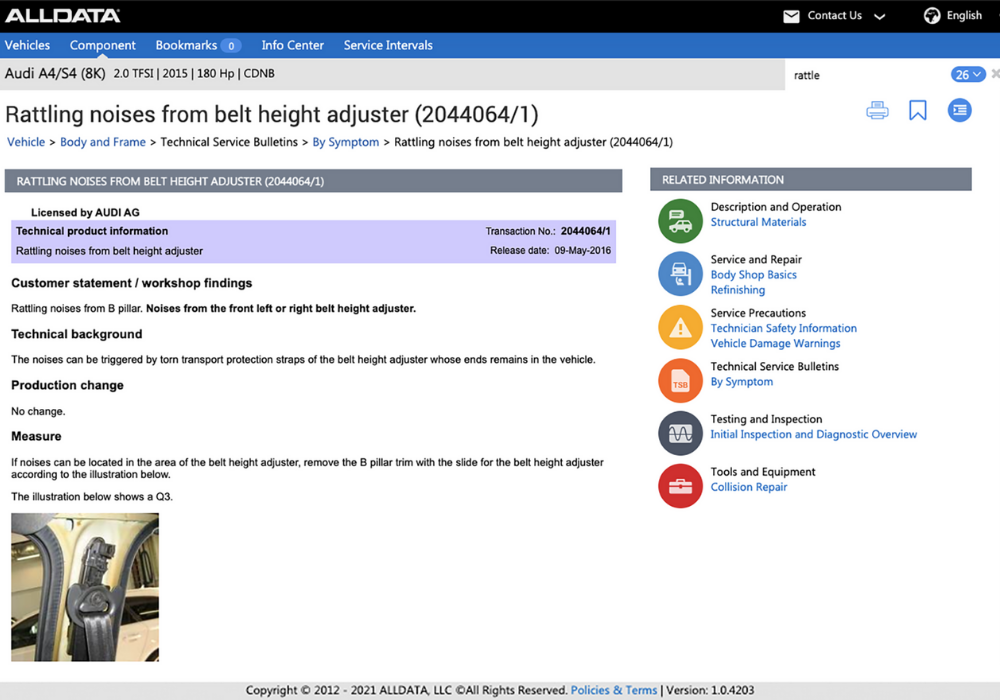
Task: Open the Component menu
Action: pos(103,45)
